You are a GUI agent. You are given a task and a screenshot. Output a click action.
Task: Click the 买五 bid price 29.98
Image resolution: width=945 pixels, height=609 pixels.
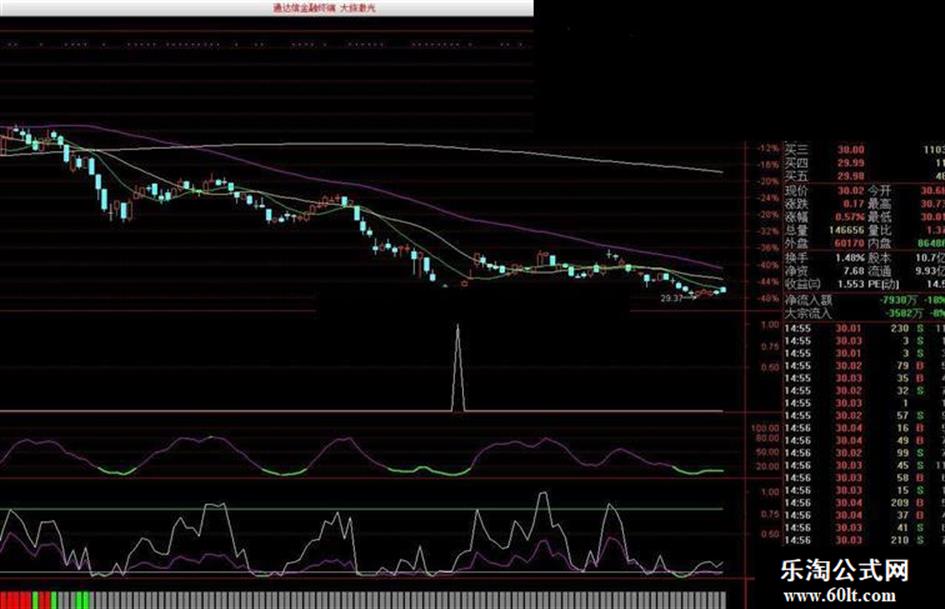tap(851, 176)
